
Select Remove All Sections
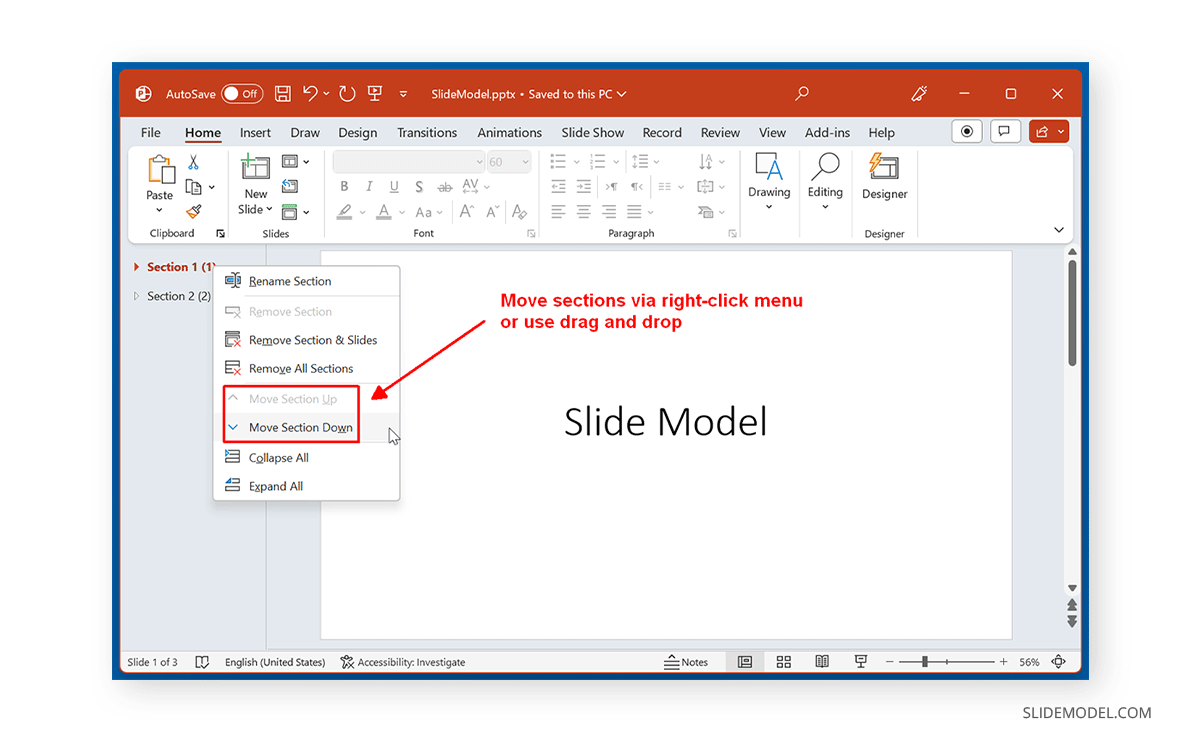(300, 368)
